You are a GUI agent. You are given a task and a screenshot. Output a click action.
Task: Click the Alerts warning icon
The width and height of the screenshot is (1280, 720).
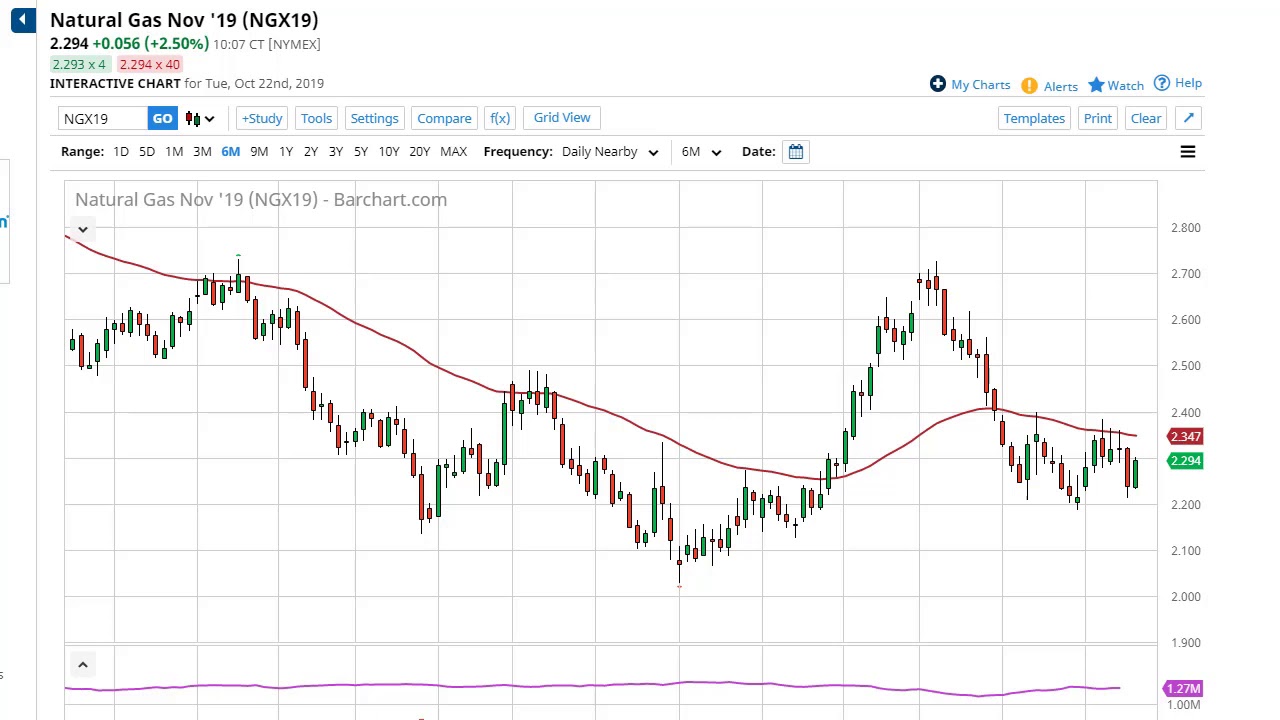pos(1029,86)
